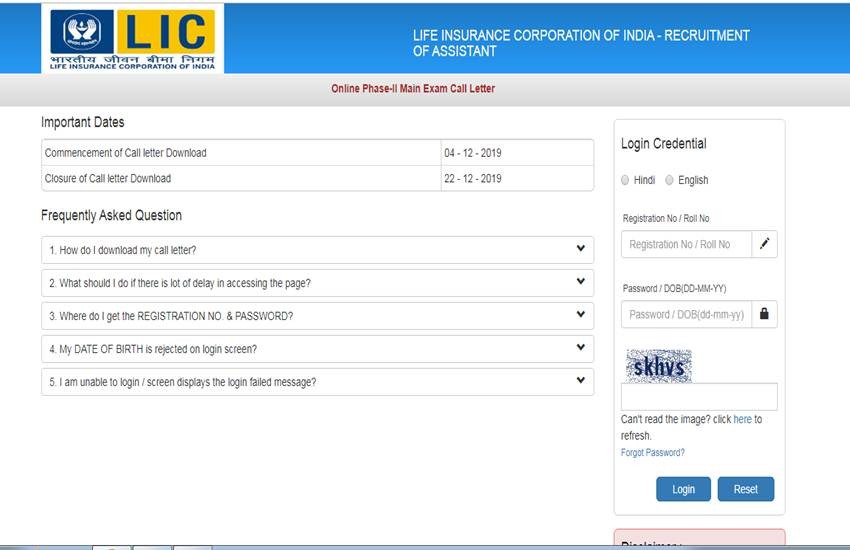
Task: Open the Forgot Password? link
Action: coord(652,453)
